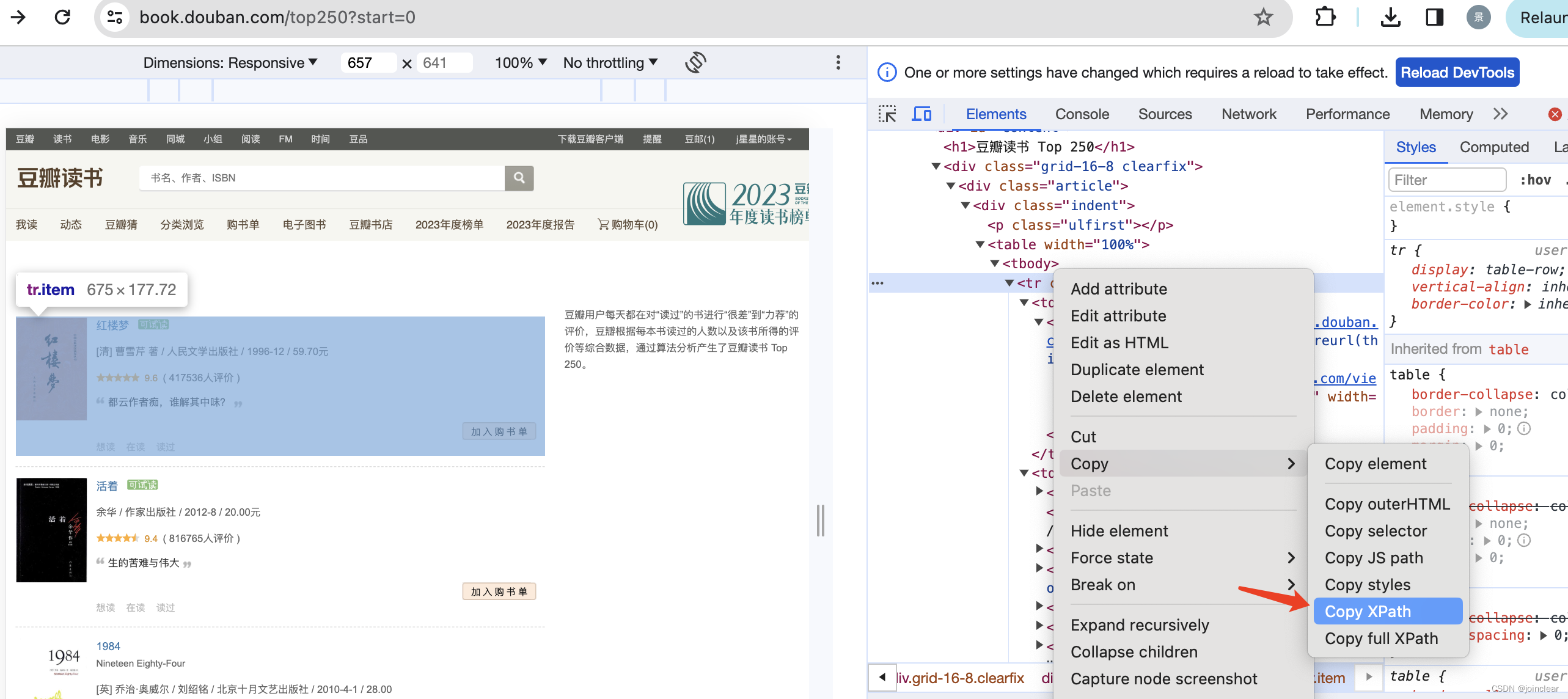The height and width of the screenshot is (699, 1568).
Task: Click the Reload DevTools button
Action: (1457, 73)
